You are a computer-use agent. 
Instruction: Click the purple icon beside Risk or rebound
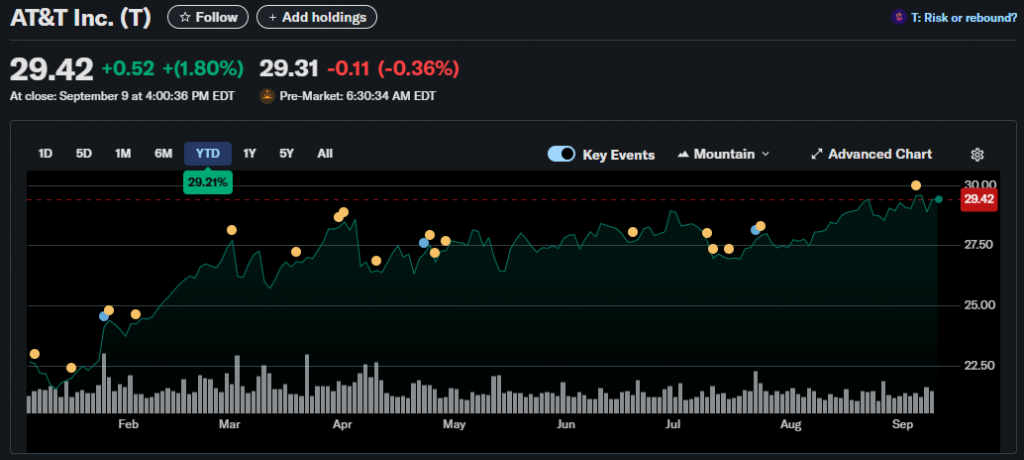tap(899, 18)
